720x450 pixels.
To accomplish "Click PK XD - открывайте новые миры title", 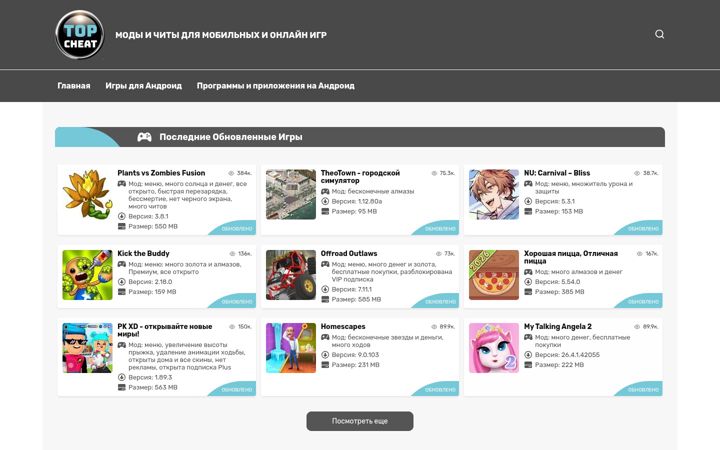I will tap(164, 330).
